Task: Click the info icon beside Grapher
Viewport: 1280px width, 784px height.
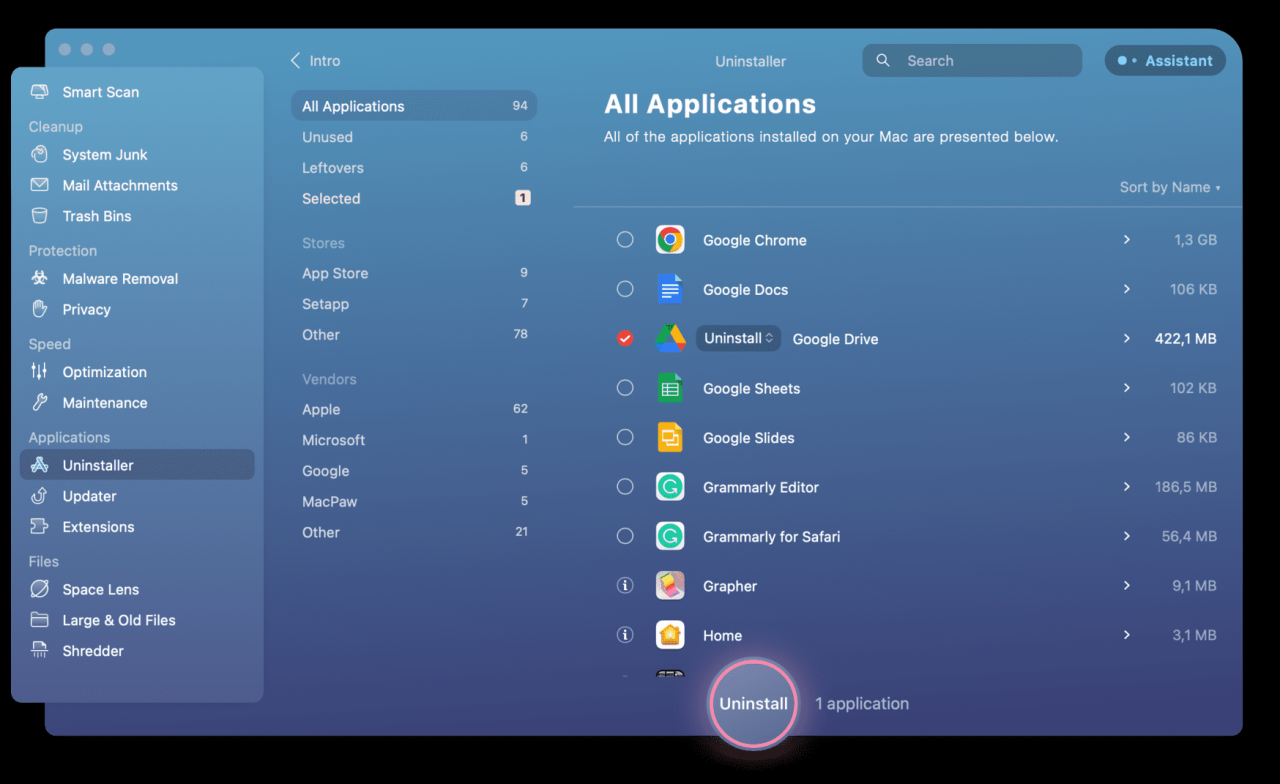Action: [x=625, y=586]
